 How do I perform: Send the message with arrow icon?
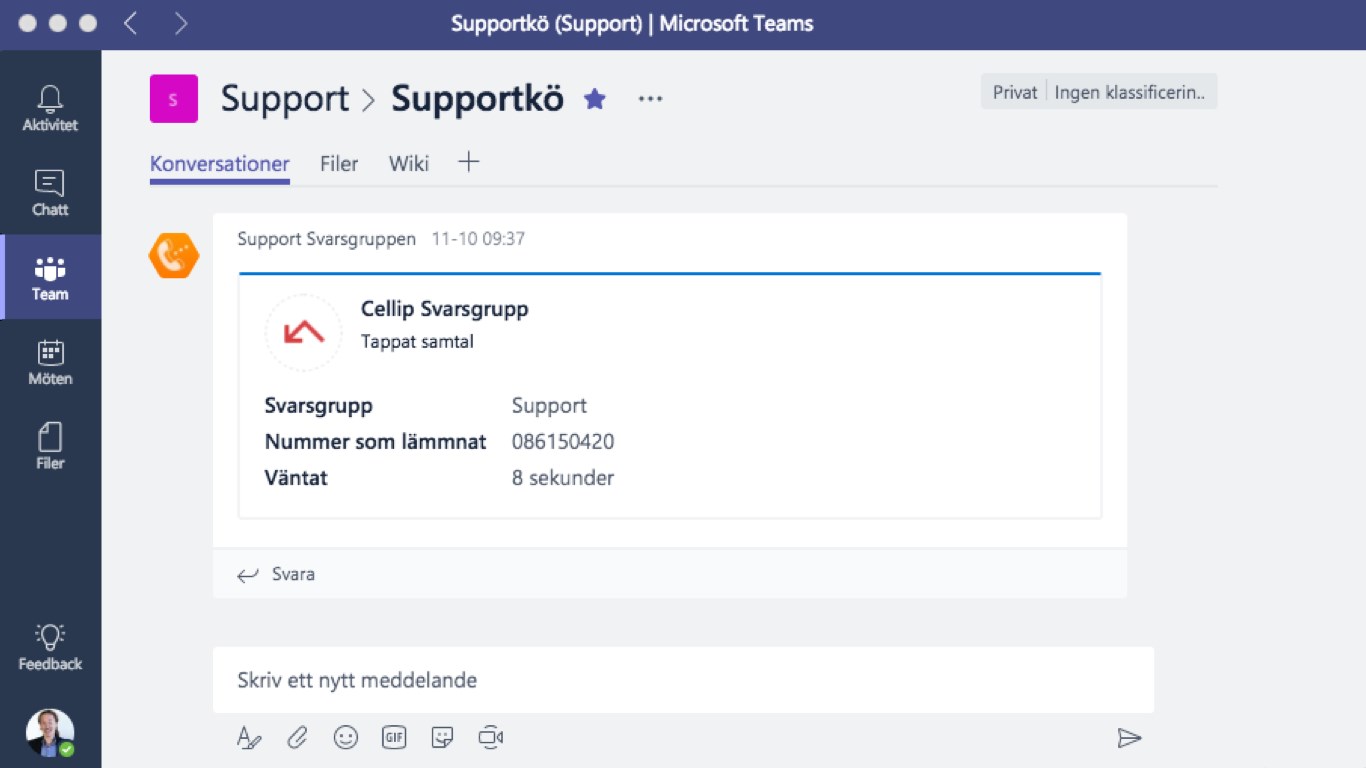coord(1129,738)
